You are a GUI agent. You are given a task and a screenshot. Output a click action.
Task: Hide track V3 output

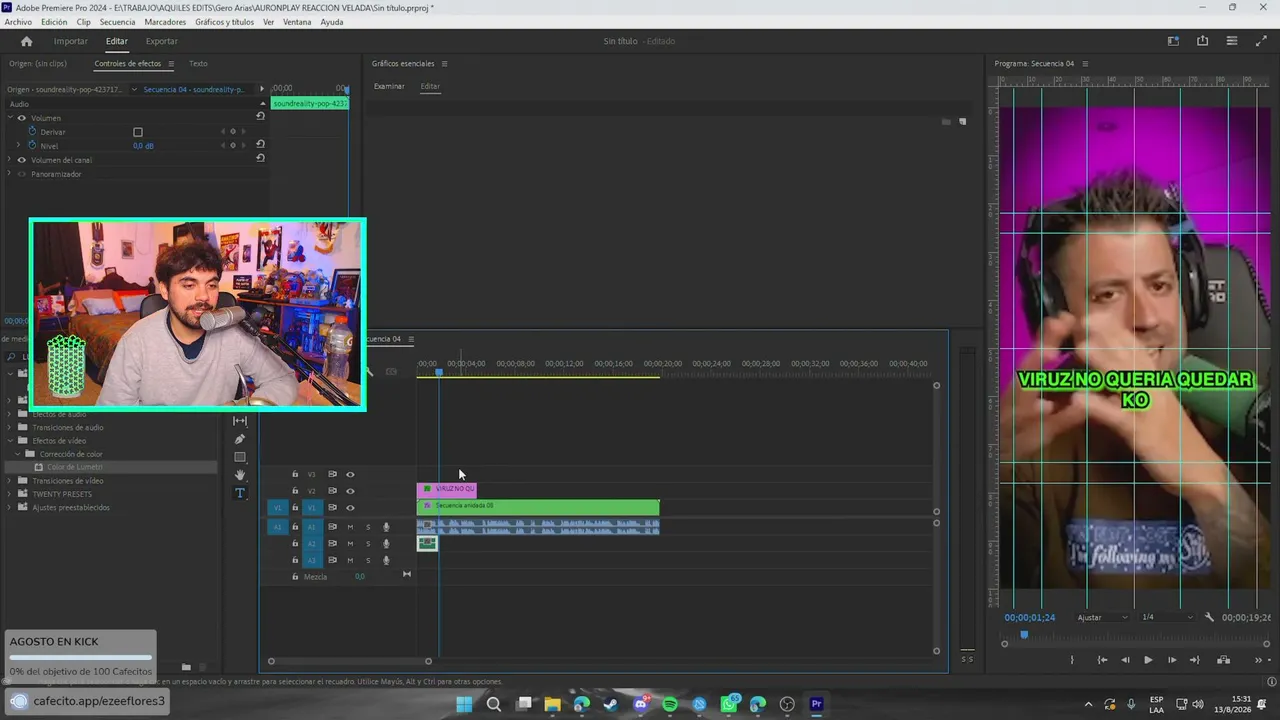point(350,474)
